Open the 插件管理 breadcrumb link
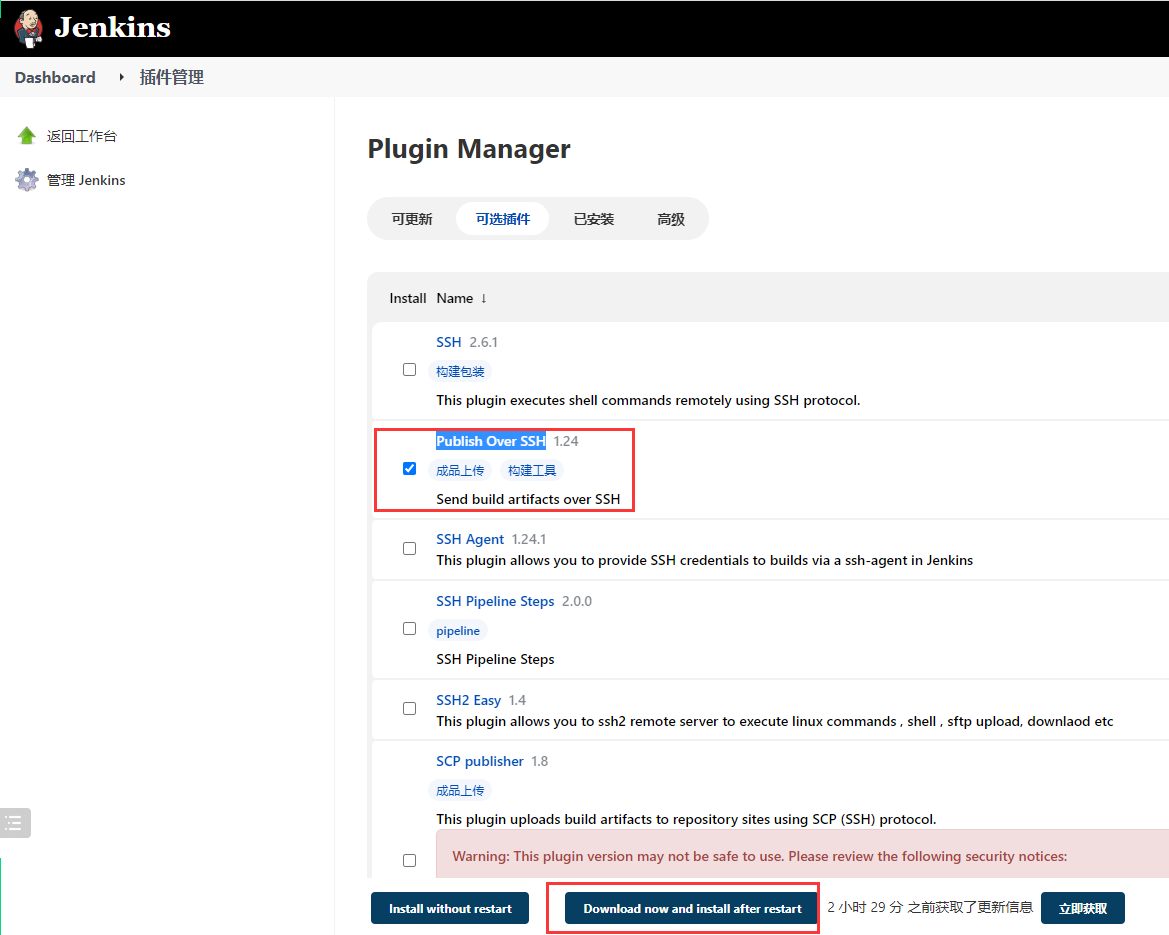Image resolution: width=1169 pixels, height=935 pixels. pos(171,78)
